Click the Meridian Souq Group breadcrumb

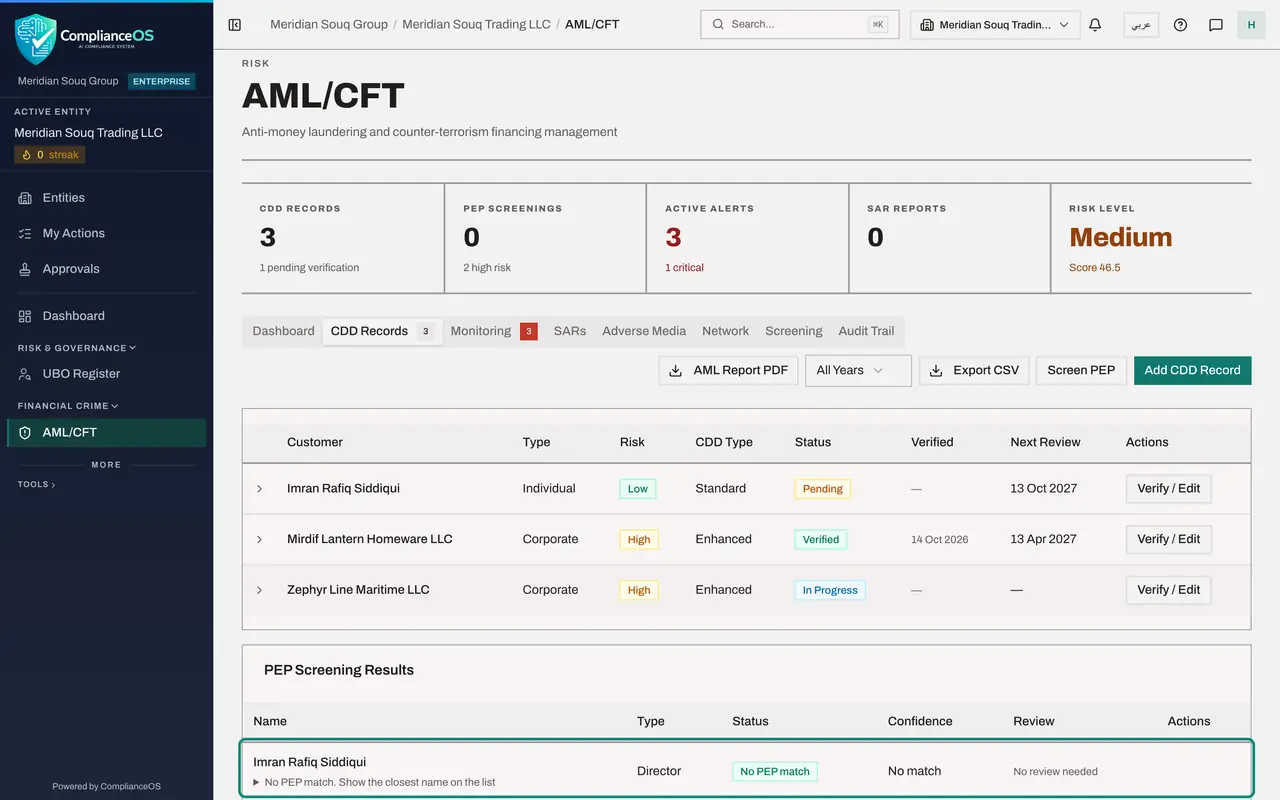[329, 24]
